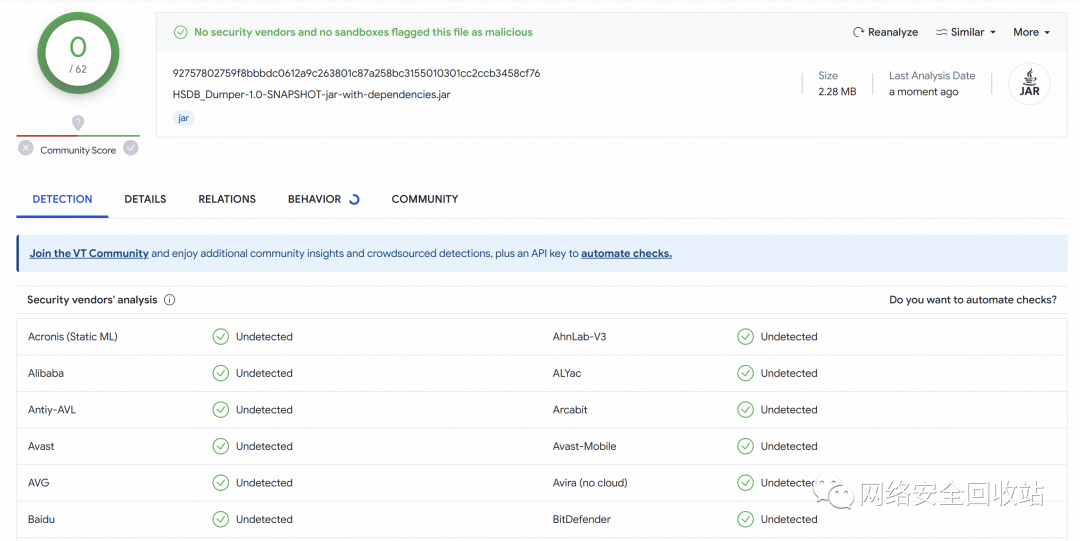The height and width of the screenshot is (541, 1080).
Task: Switch to the DETECTION tab
Action: coord(62,199)
